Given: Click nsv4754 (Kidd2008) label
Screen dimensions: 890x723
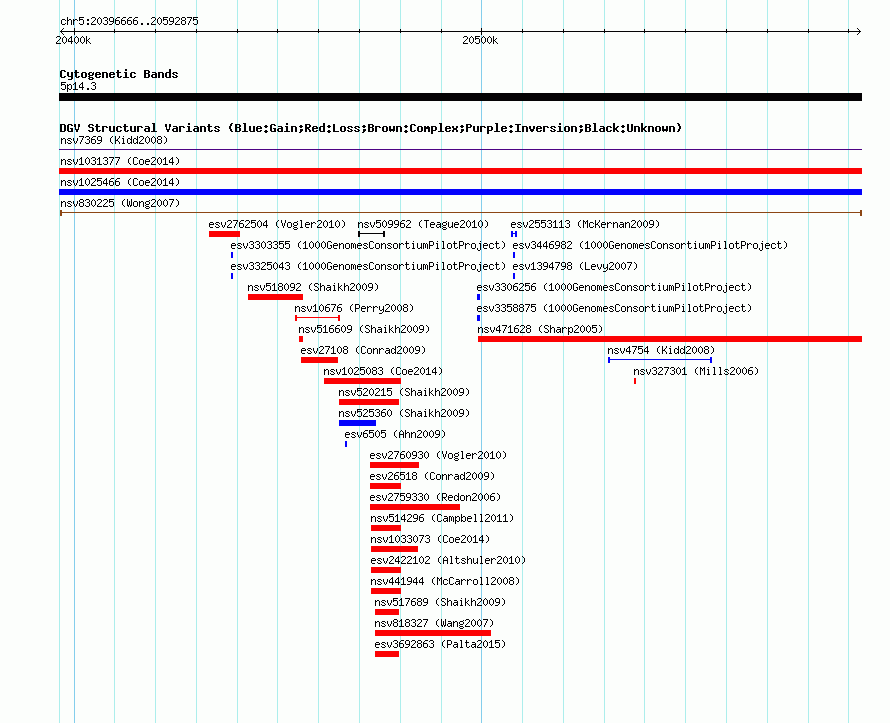Looking at the screenshot, I should 661,350.
